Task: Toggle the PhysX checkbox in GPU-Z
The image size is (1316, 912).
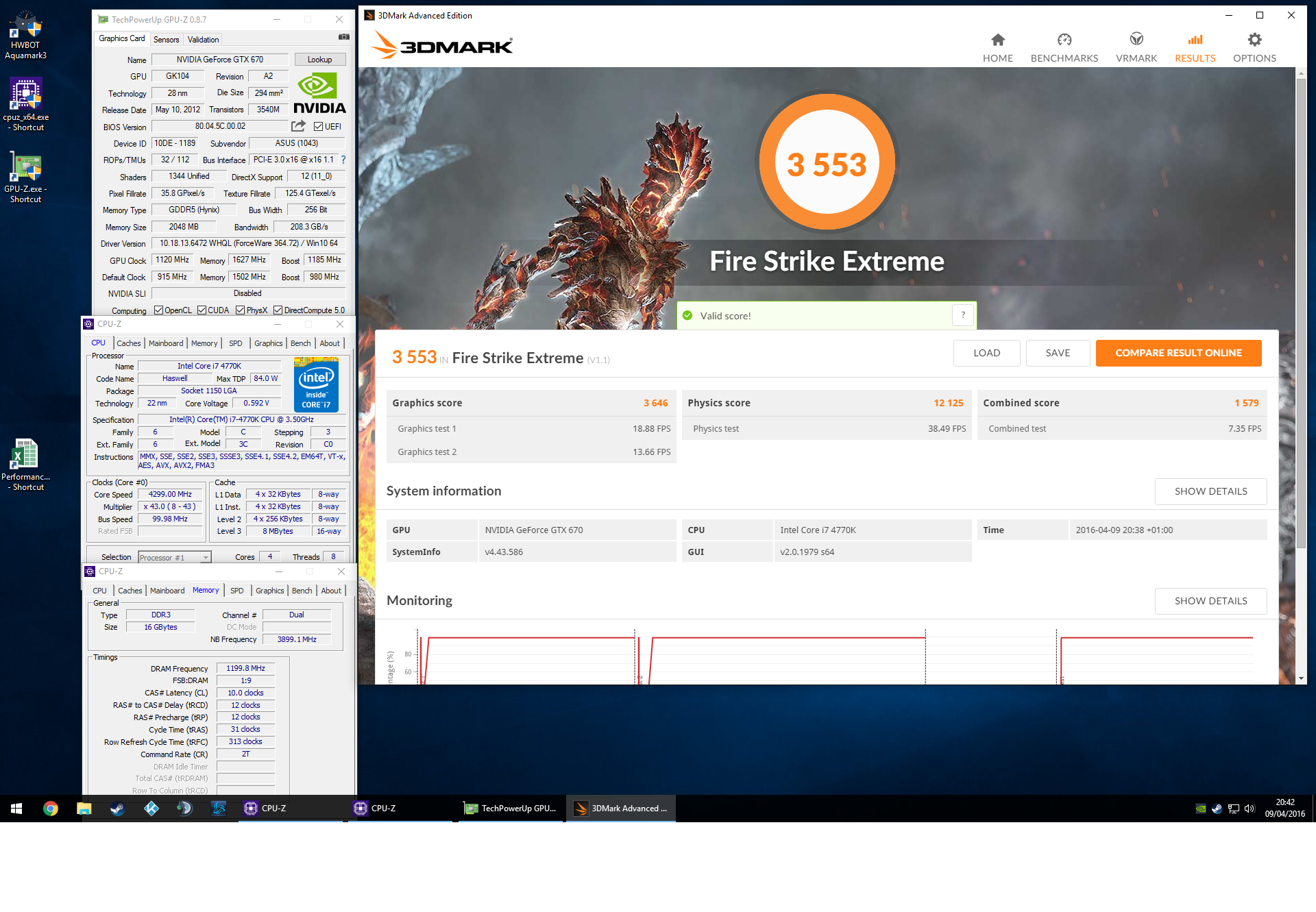Action: click(x=241, y=310)
